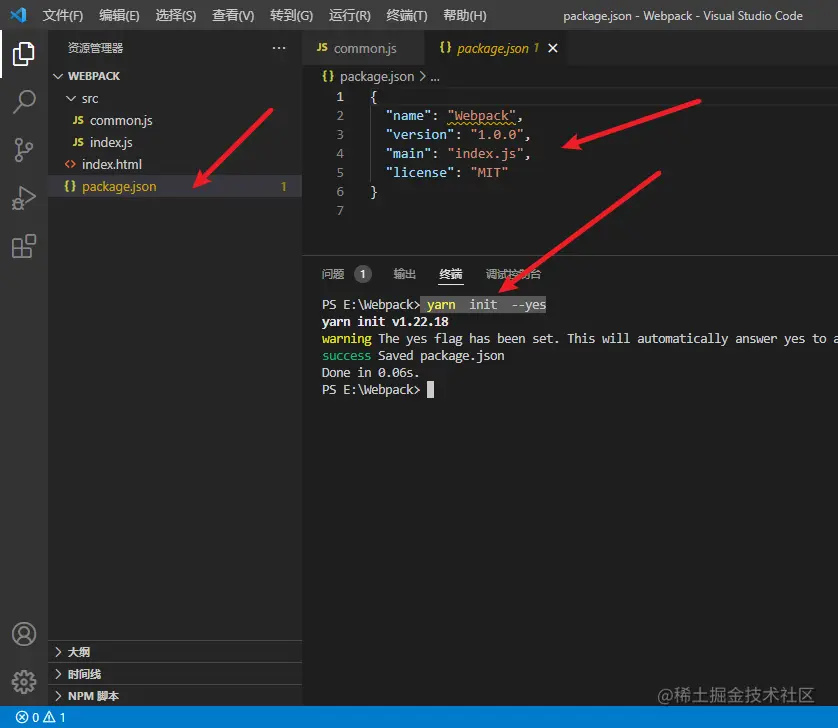Click the JSON icon in the breadcrumb
Viewport: 838px width, 728px height.
[x=328, y=76]
